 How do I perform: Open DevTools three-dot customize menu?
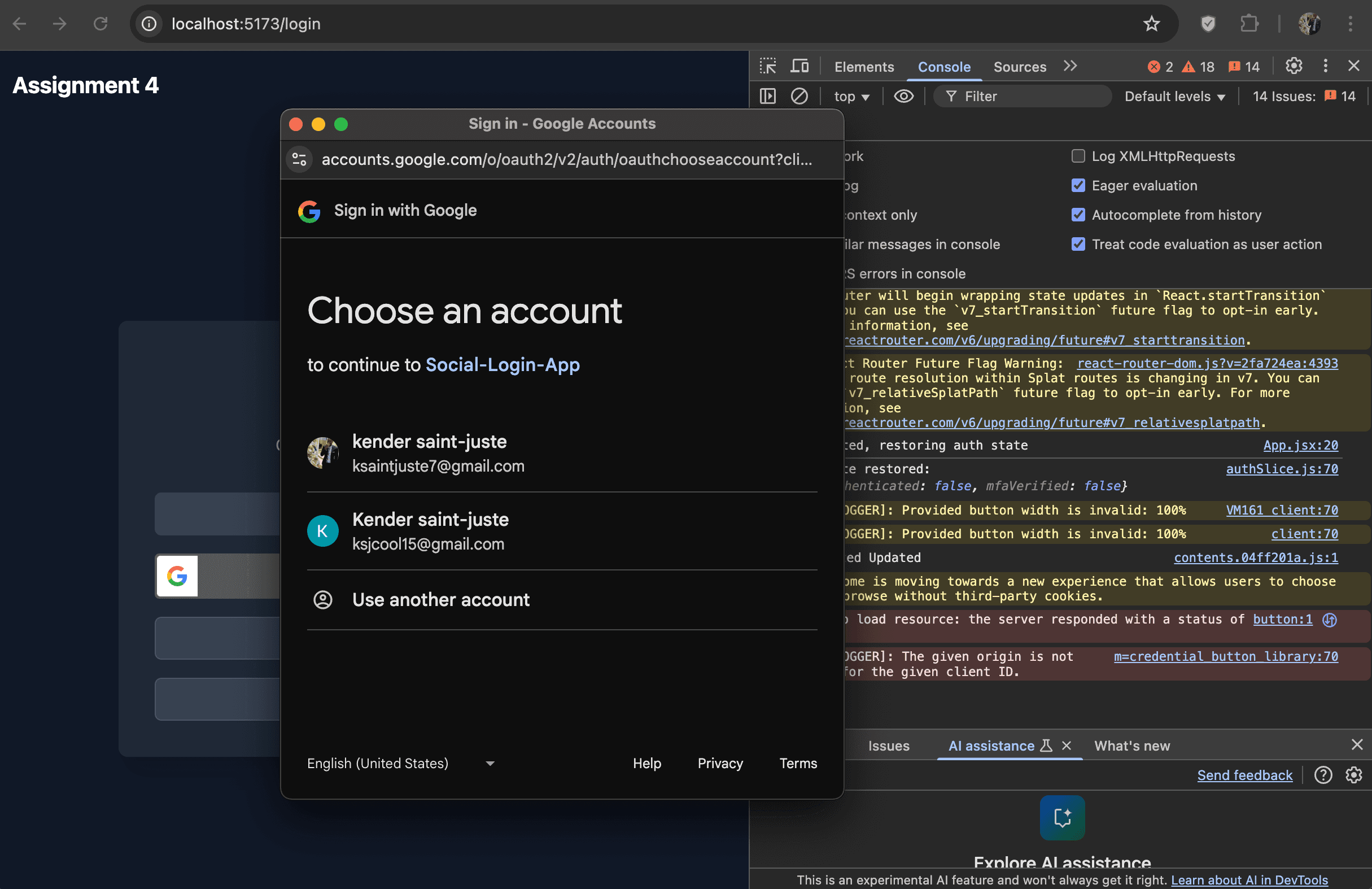pos(1325,66)
